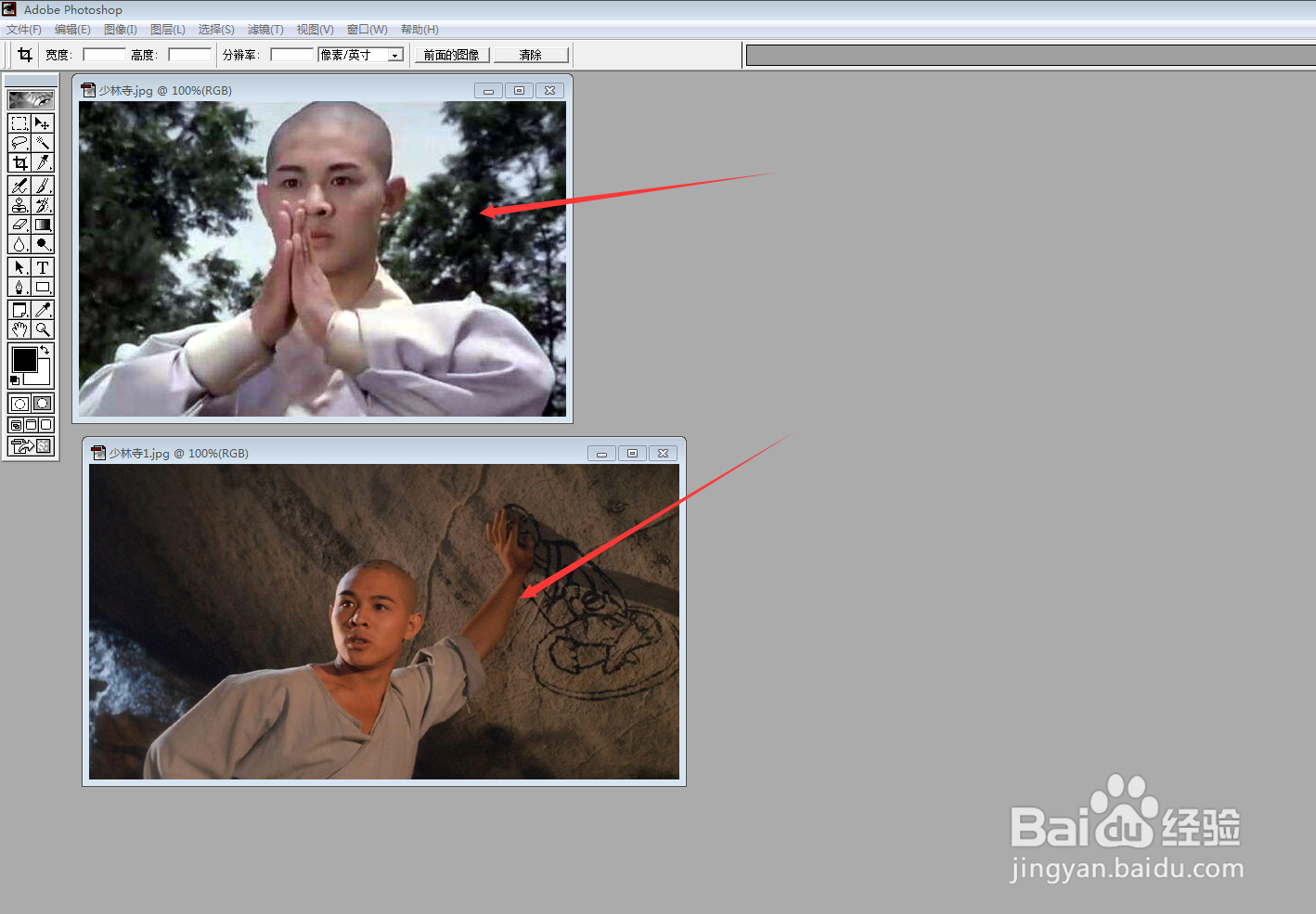1316x914 pixels.
Task: Open the 像素/英寸 resolution units dropdown
Action: [x=395, y=55]
